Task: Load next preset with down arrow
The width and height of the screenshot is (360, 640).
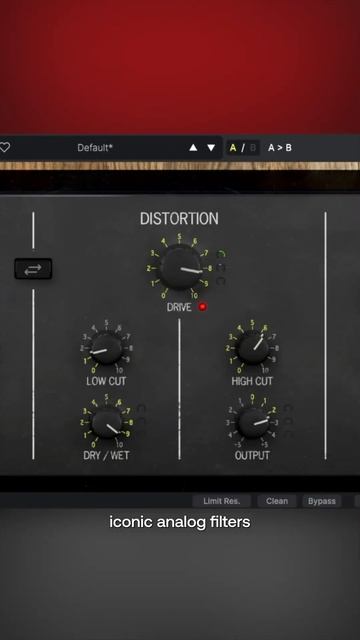Action: (211, 148)
